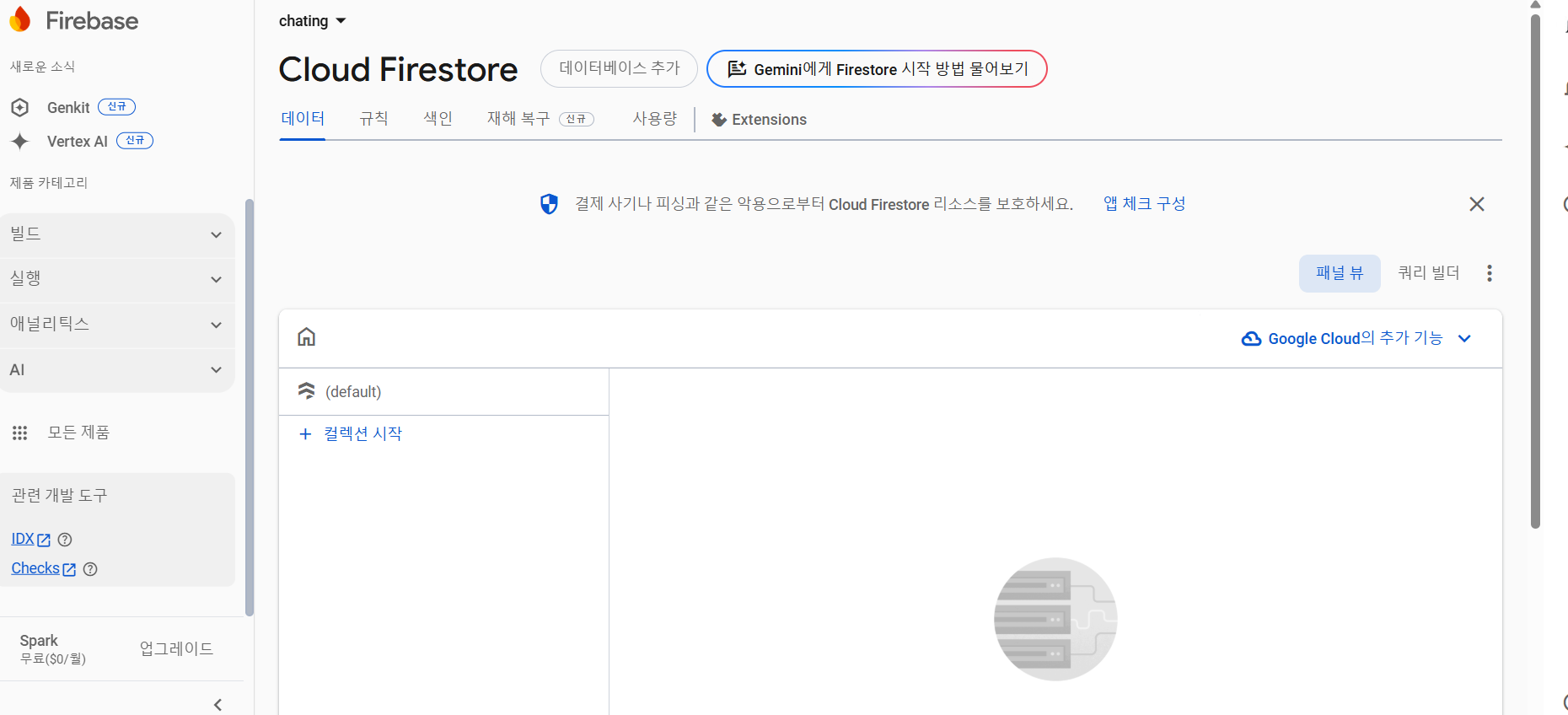Click the plus icon to start collection
The image size is (1568, 715).
305,434
